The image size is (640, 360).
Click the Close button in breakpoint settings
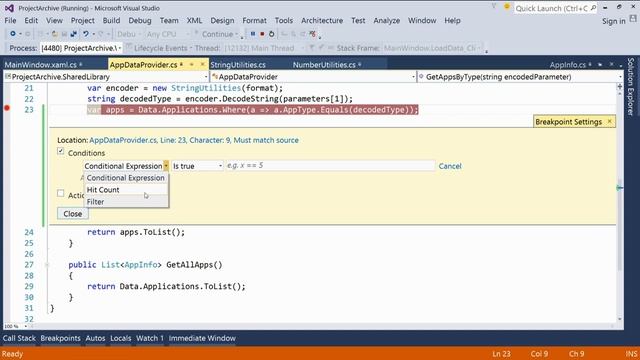tap(73, 213)
